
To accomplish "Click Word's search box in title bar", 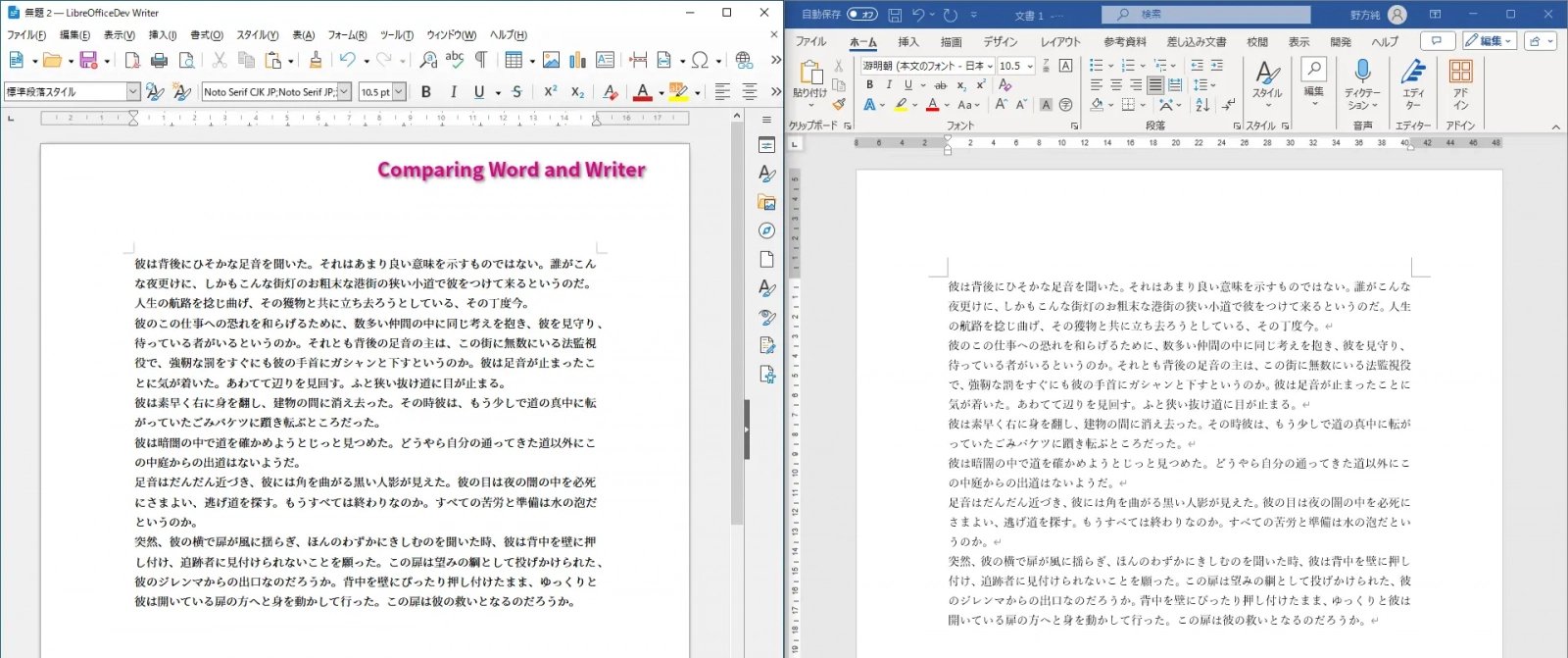I will (1204, 15).
